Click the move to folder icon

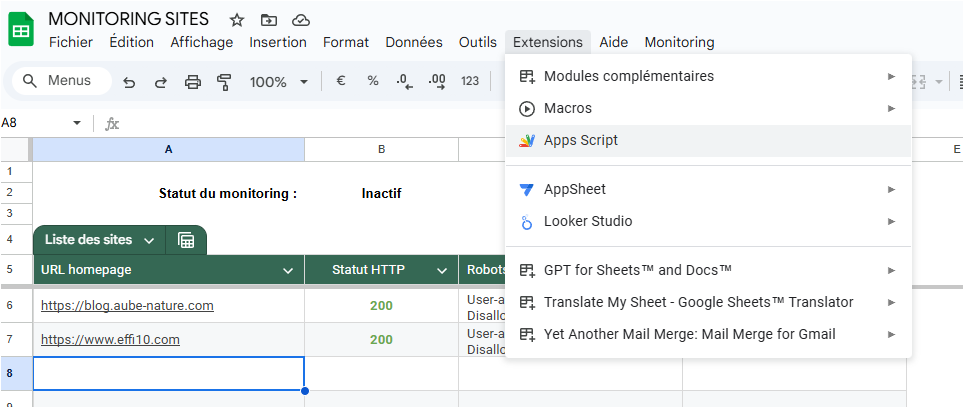(268, 20)
